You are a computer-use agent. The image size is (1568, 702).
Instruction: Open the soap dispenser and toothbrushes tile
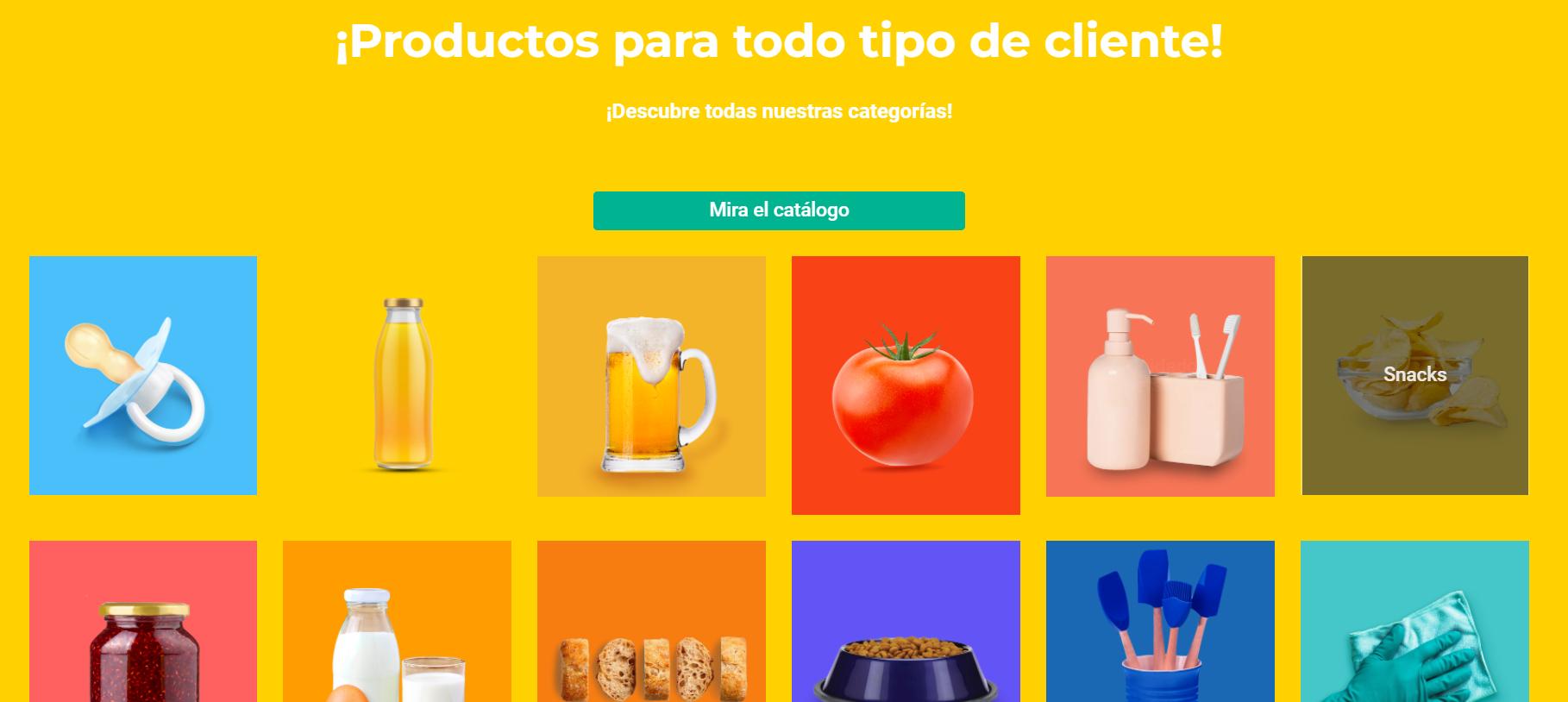[x=1160, y=376]
